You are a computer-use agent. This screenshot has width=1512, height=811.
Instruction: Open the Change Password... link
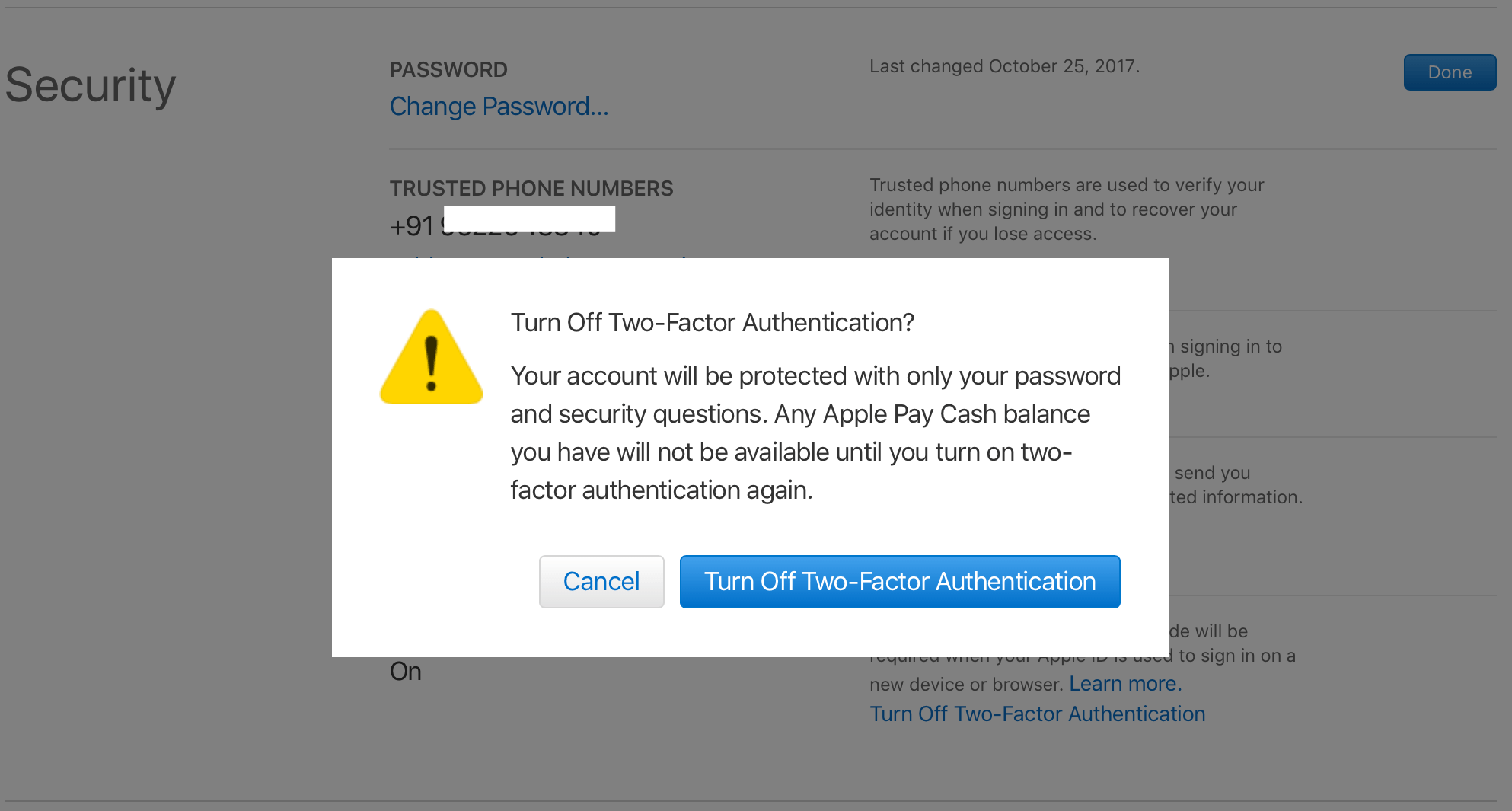(499, 107)
